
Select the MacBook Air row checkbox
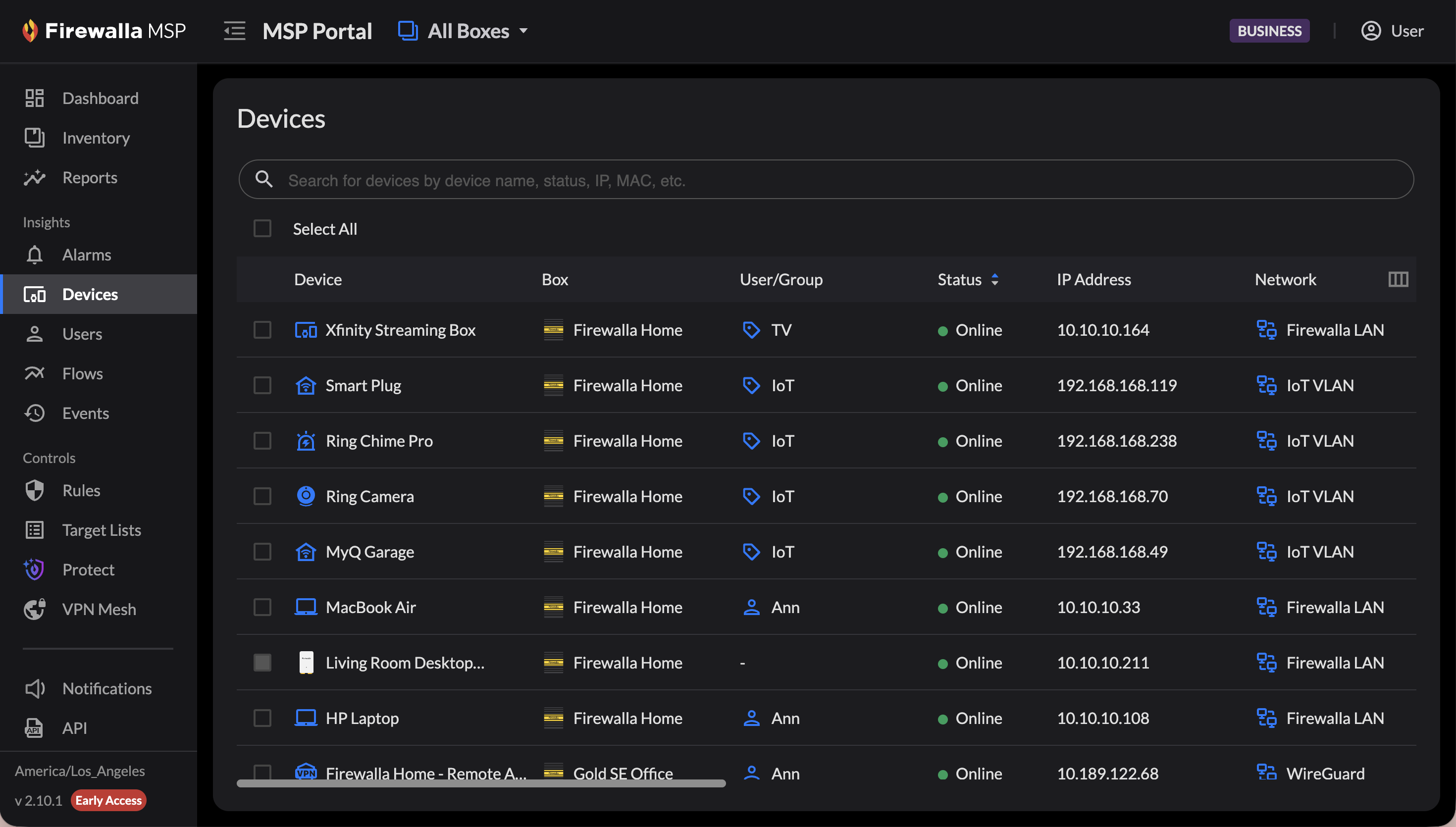click(x=262, y=607)
